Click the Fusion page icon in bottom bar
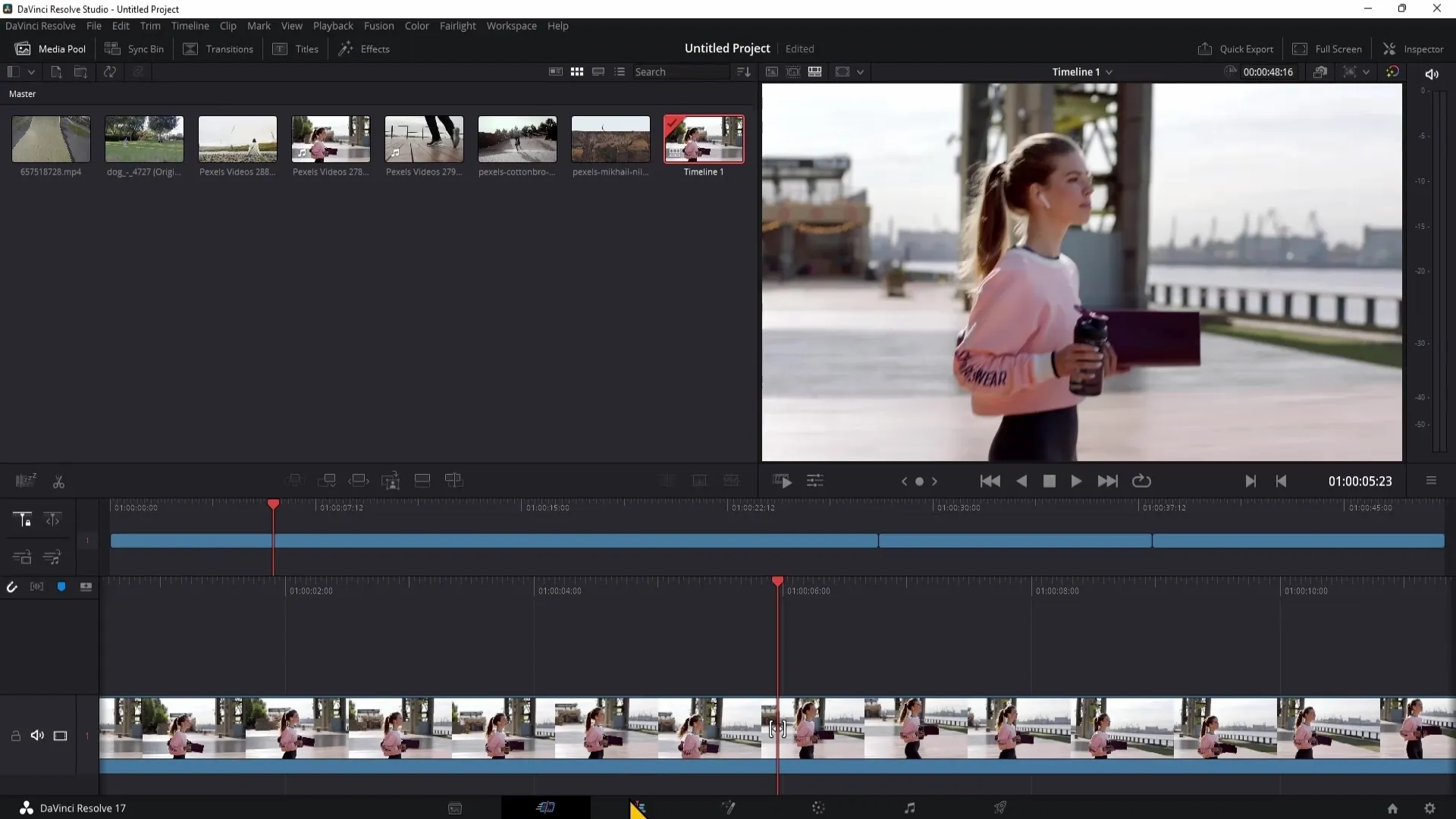The height and width of the screenshot is (819, 1456). (729, 808)
